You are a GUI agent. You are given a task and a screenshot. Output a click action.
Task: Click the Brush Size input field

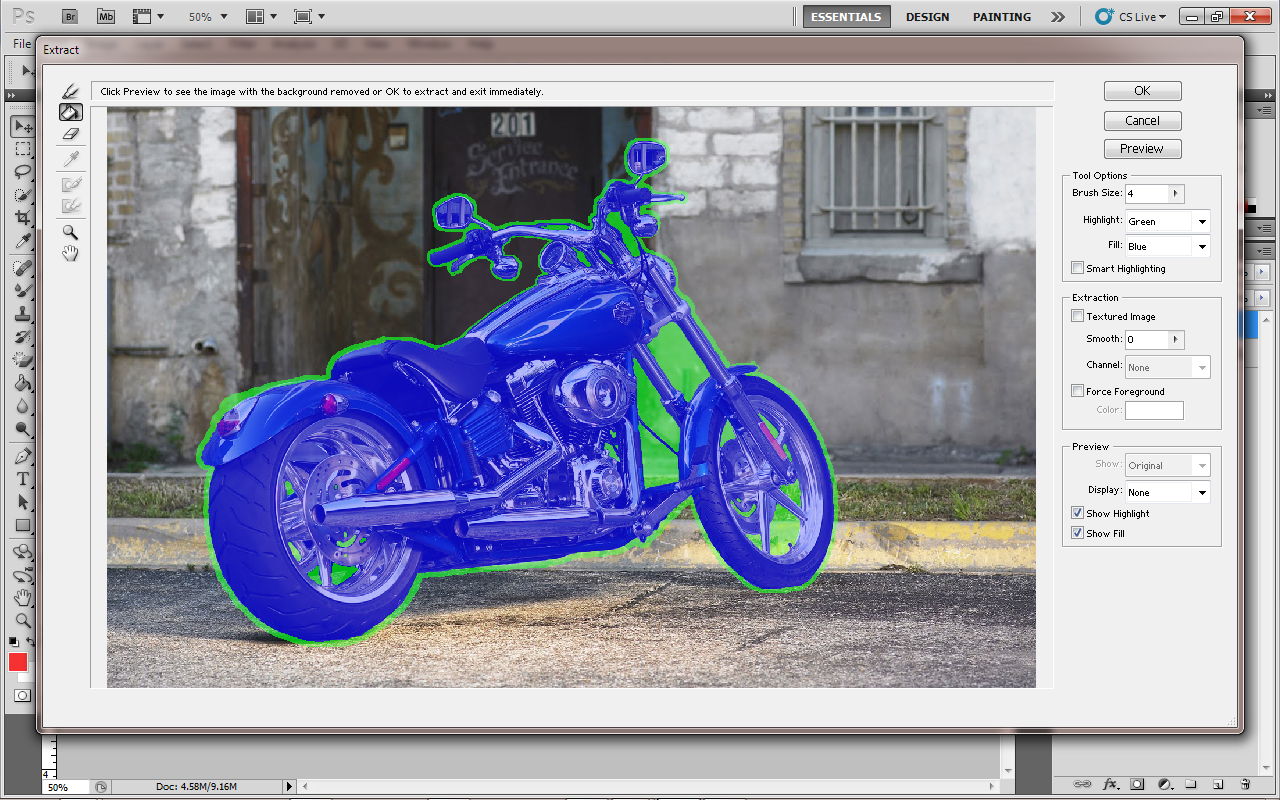pyautogui.click(x=1146, y=193)
